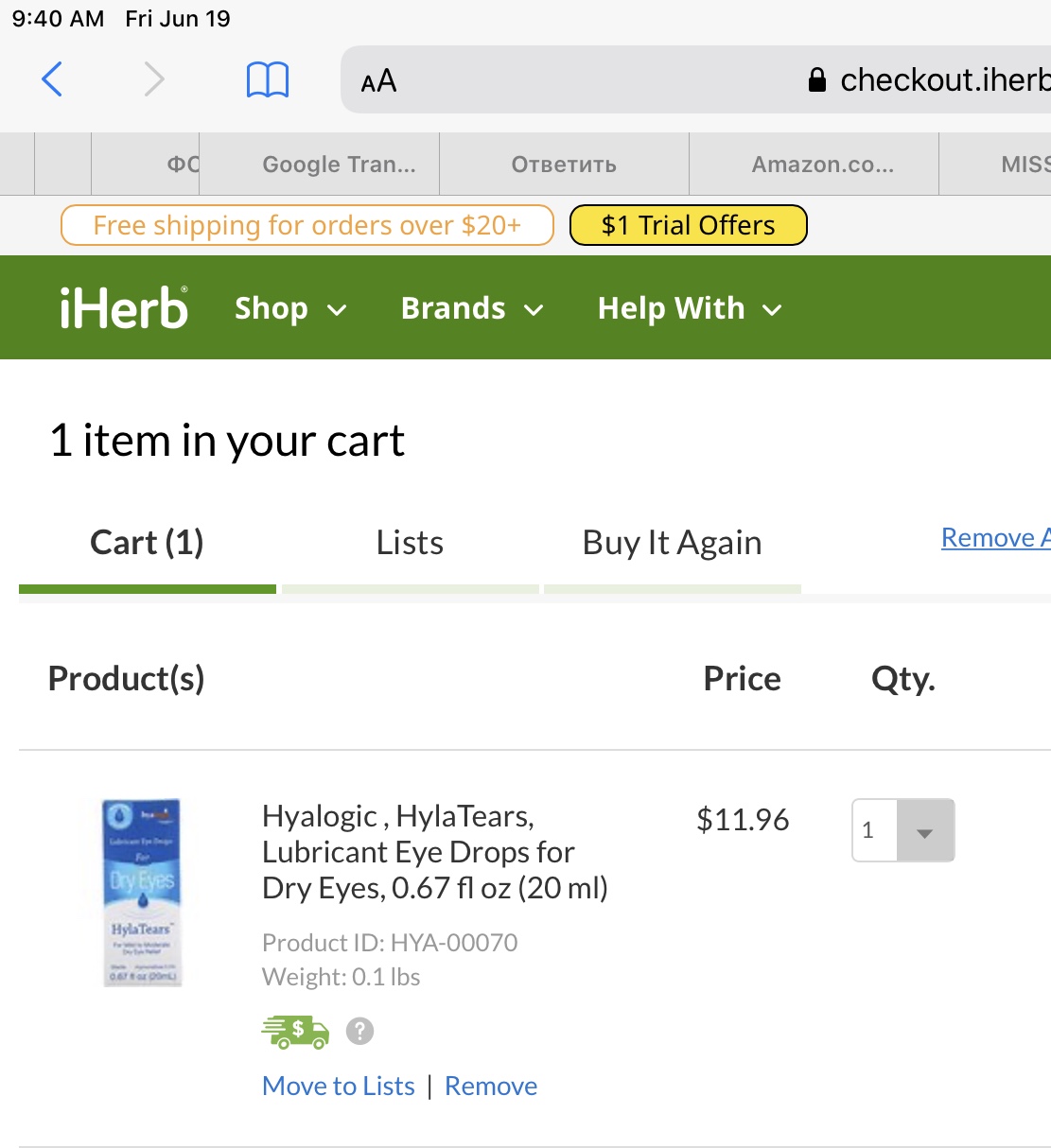Click the gray question mark help icon
The height and width of the screenshot is (1148, 1051).
tap(359, 1031)
